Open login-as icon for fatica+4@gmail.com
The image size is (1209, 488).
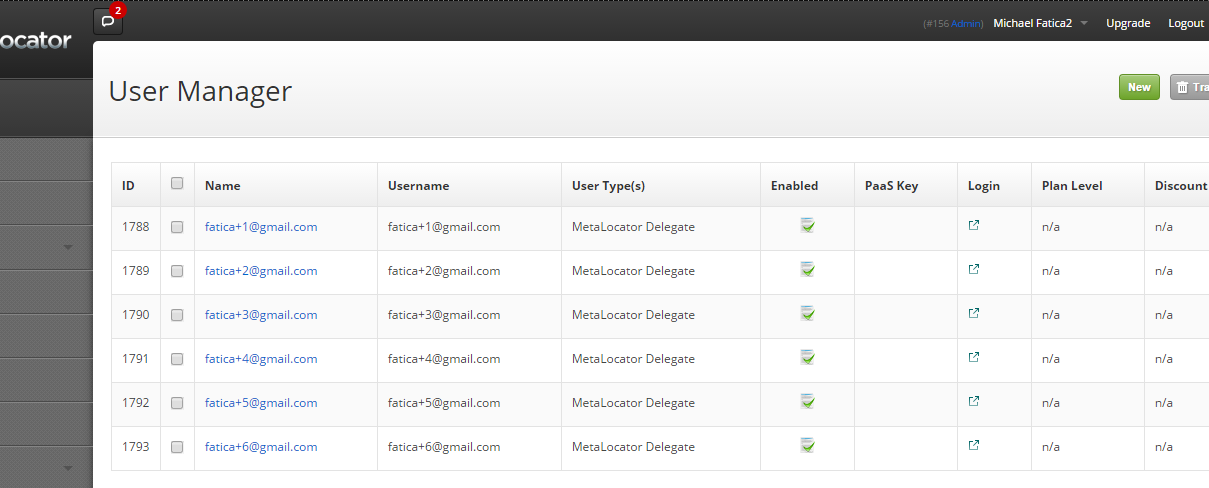(x=974, y=357)
